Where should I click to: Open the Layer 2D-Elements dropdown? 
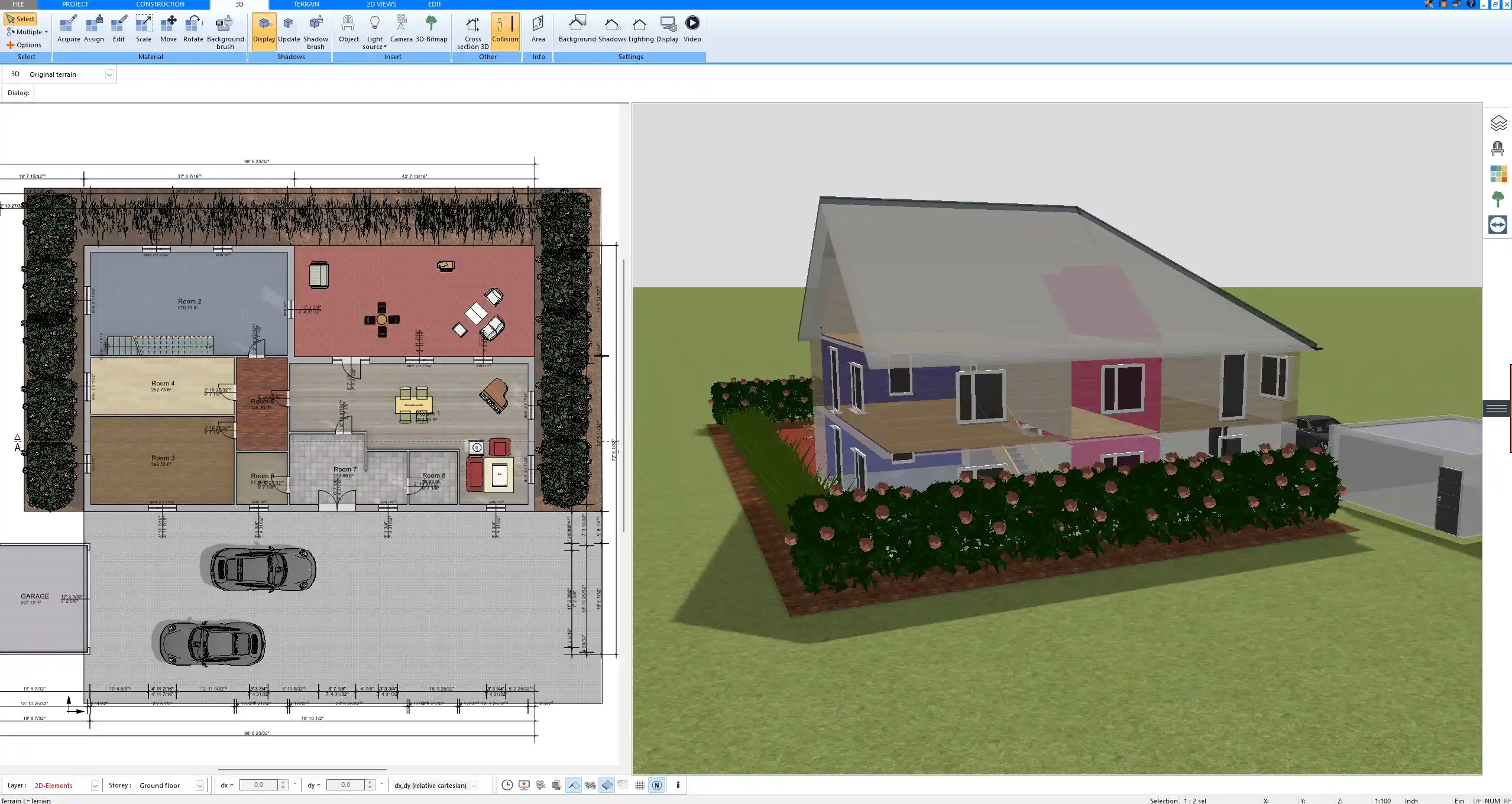[95, 786]
